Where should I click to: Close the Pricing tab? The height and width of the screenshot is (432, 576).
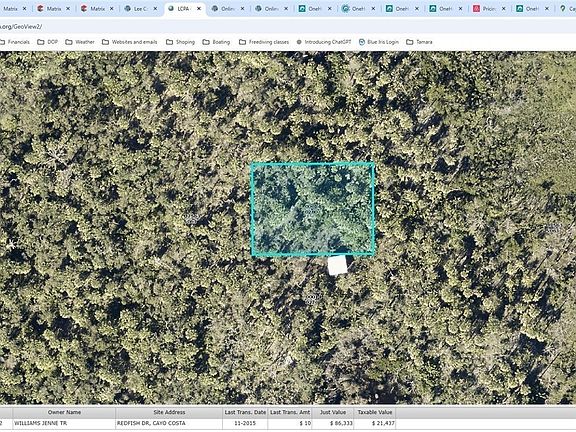(x=504, y=8)
